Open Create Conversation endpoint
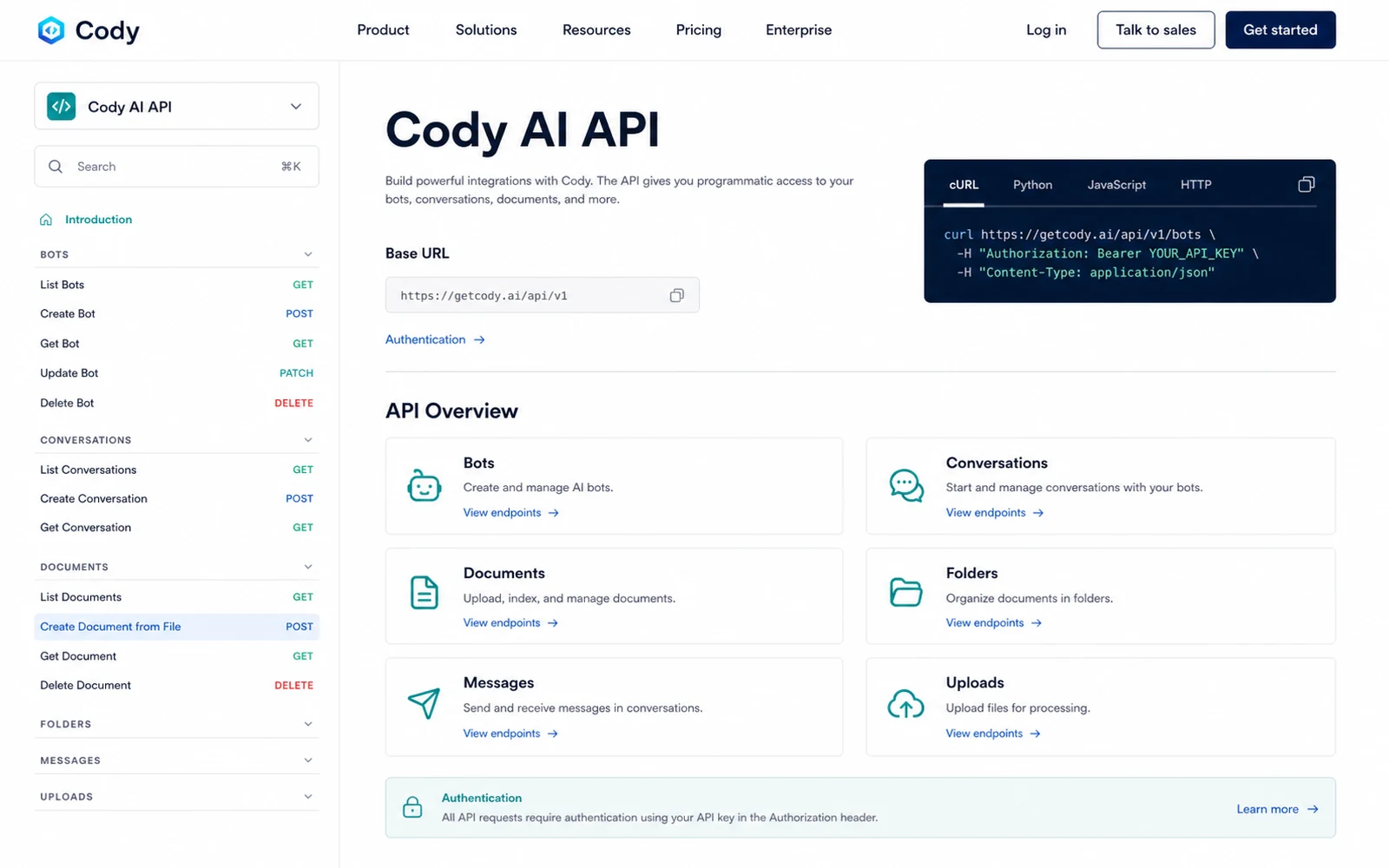This screenshot has width=1389, height=868. 176,499
